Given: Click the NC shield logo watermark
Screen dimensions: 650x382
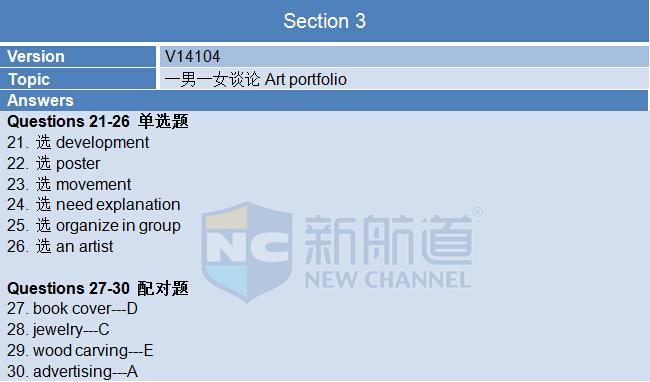Looking at the screenshot, I should coord(247,252).
